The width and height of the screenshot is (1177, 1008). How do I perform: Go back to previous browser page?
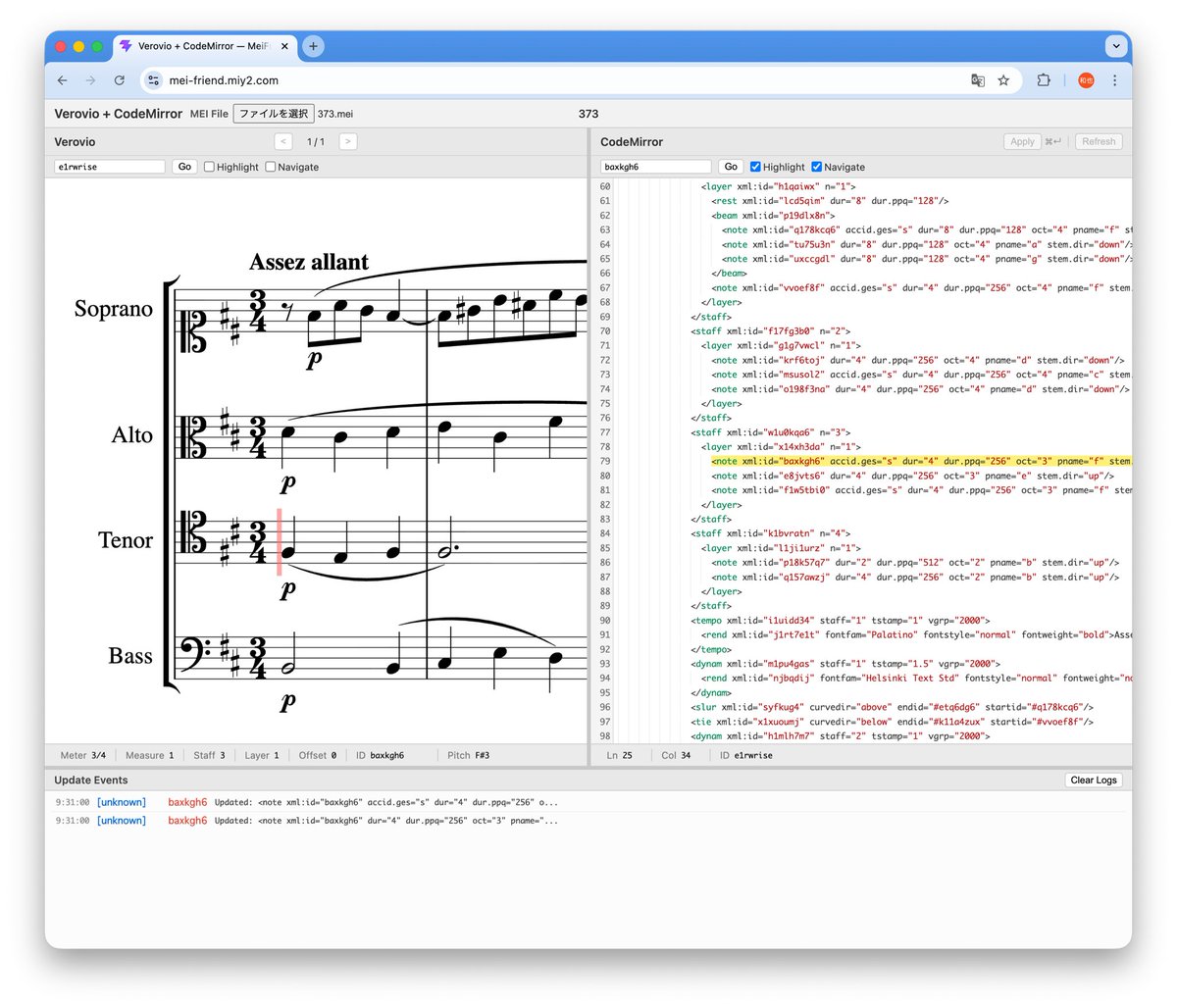(x=63, y=80)
